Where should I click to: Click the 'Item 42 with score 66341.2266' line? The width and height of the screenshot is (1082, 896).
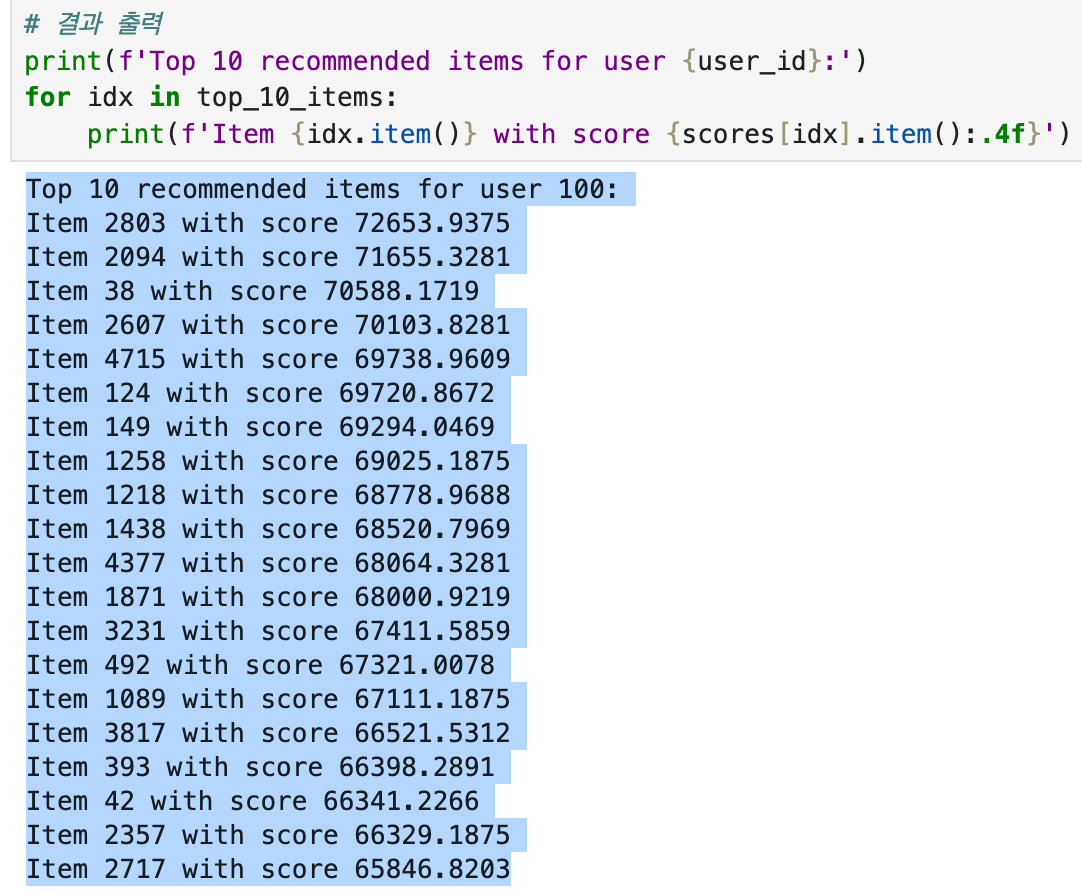(253, 801)
